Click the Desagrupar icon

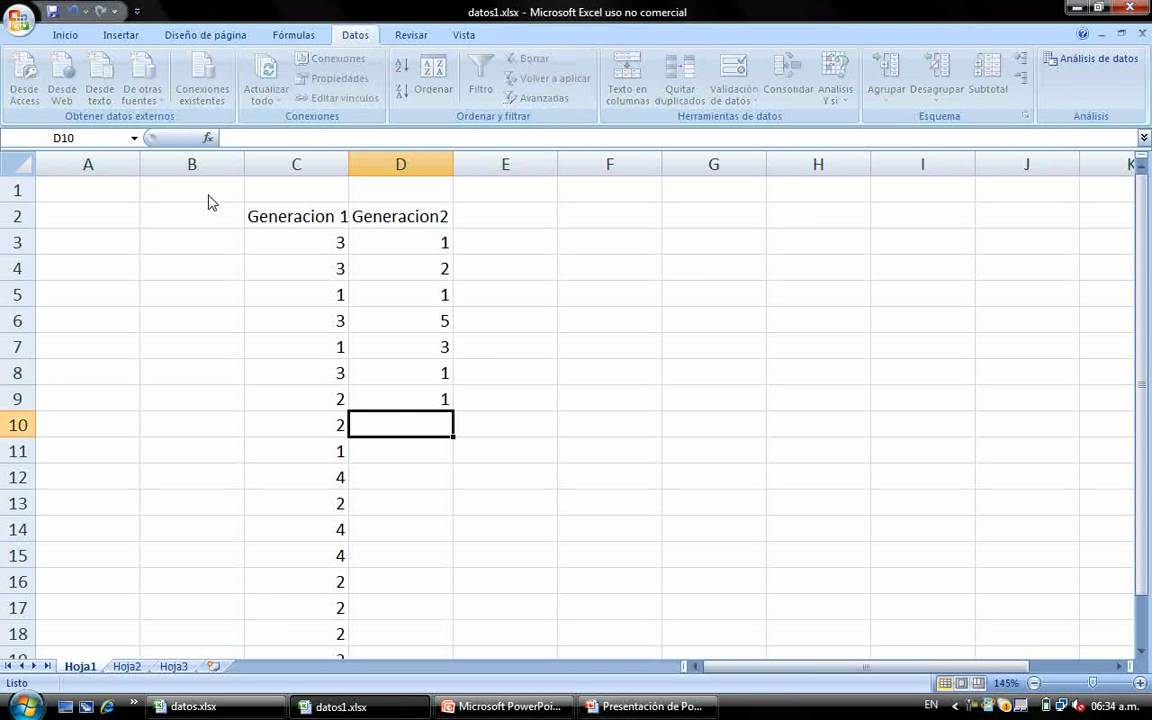tap(937, 76)
